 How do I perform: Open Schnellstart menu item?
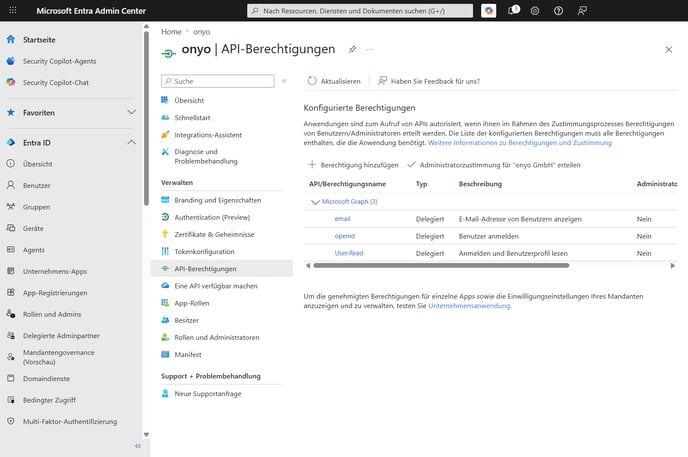(x=192, y=118)
